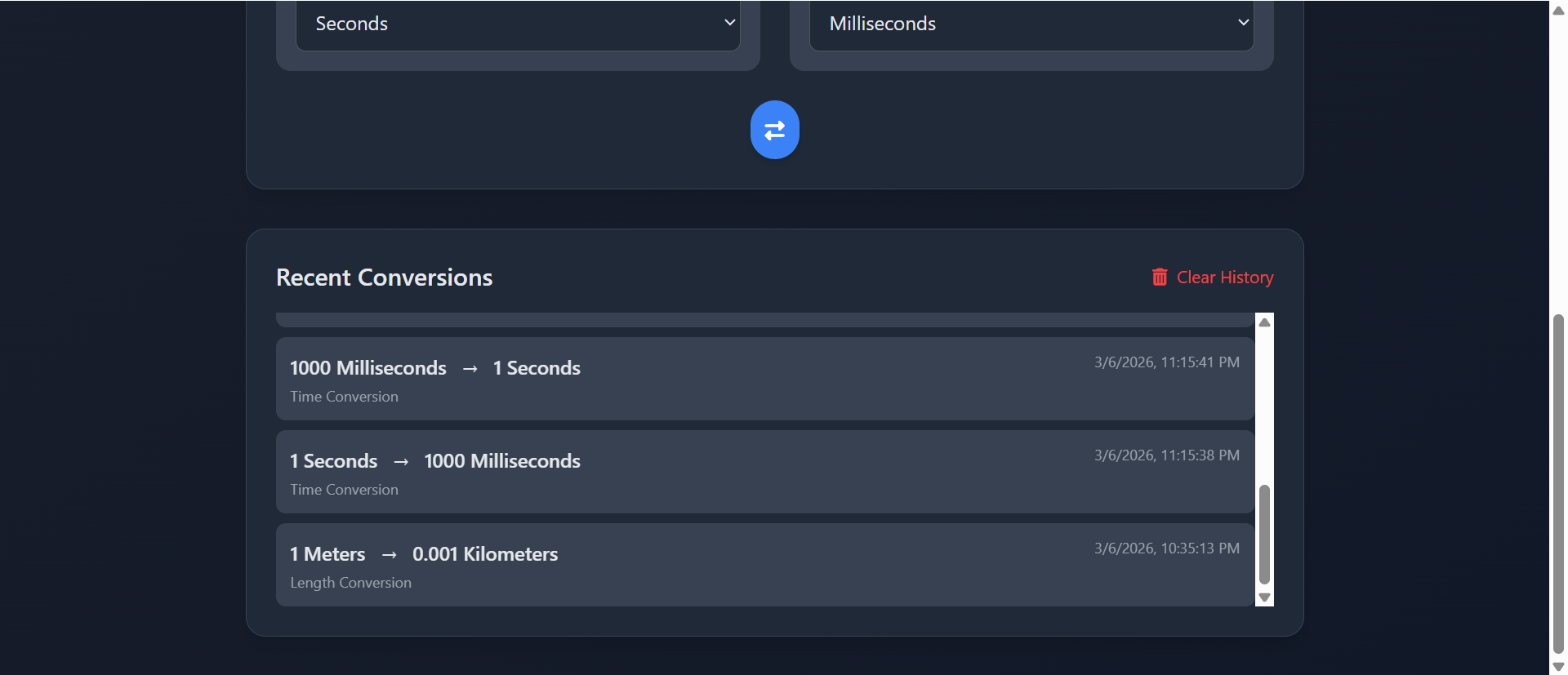
Task: Click the up arrow of the history scrollbar
Action: [1263, 322]
